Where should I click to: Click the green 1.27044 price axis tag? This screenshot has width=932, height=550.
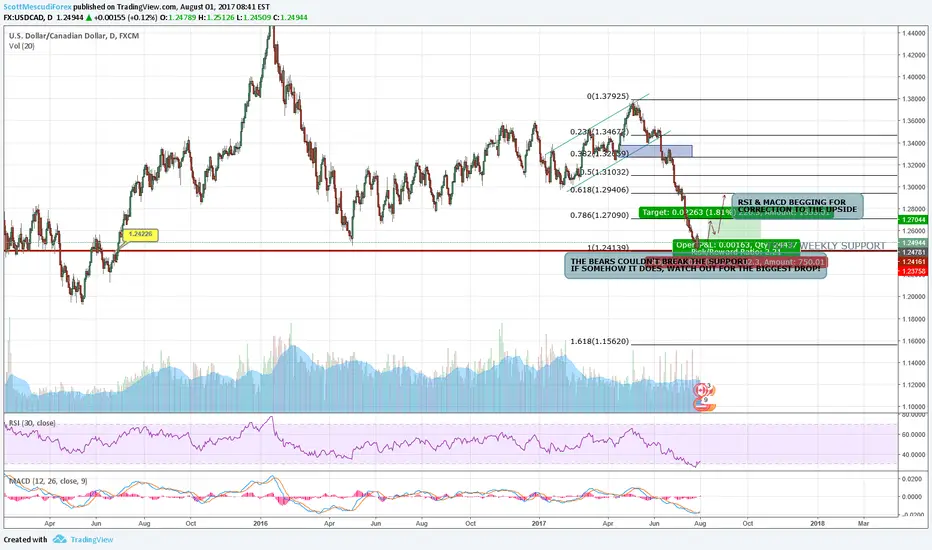(913, 219)
